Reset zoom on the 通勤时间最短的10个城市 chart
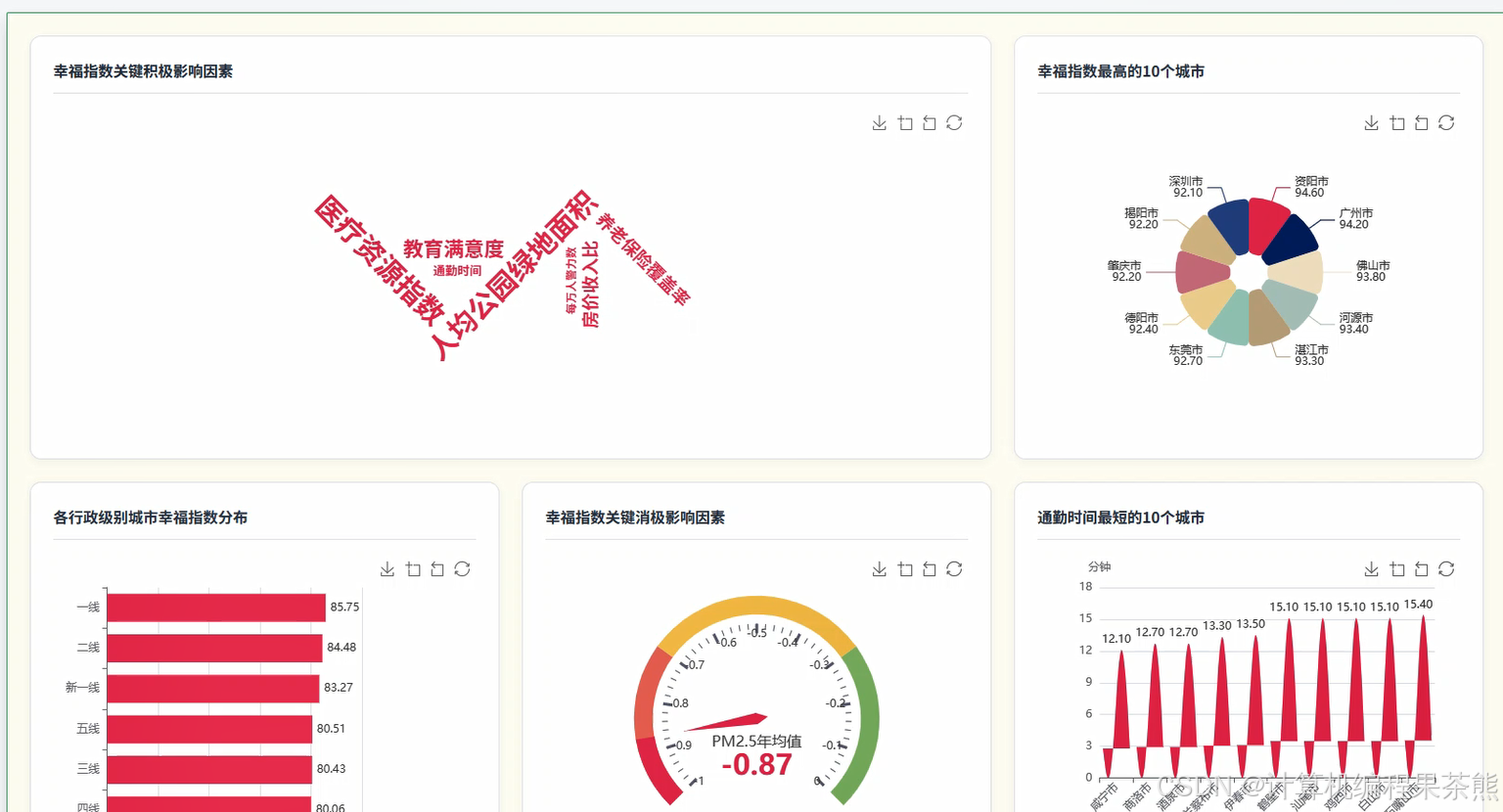1503x812 pixels. [1421, 567]
